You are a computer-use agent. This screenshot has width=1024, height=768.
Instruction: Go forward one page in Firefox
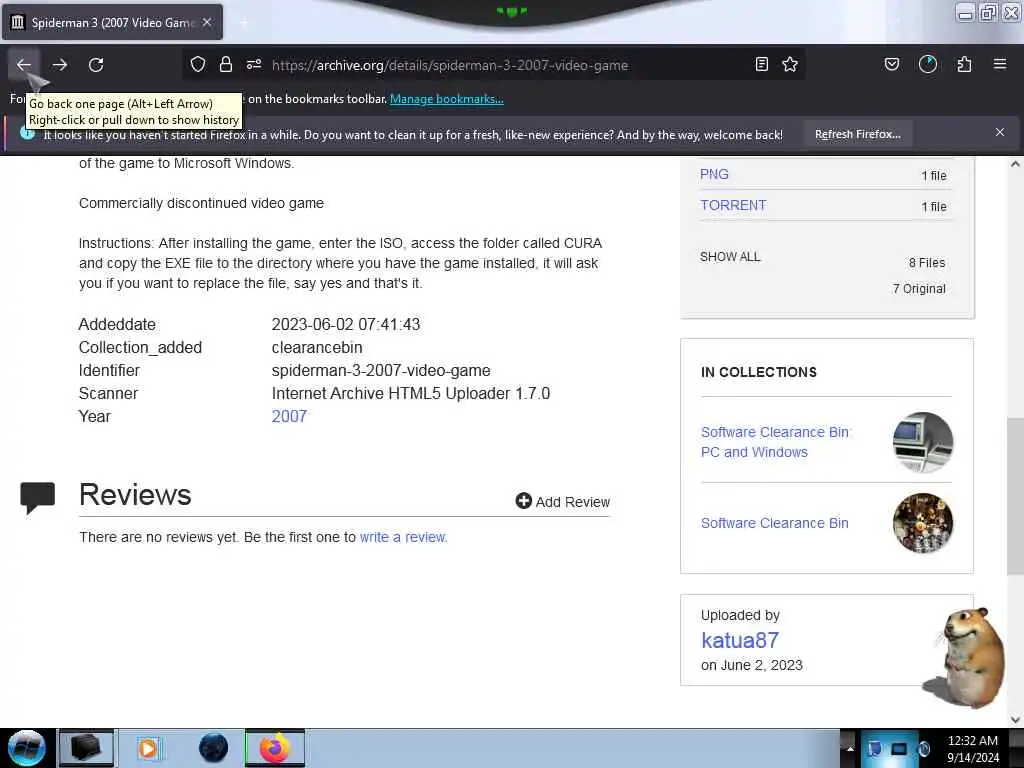tap(60, 65)
